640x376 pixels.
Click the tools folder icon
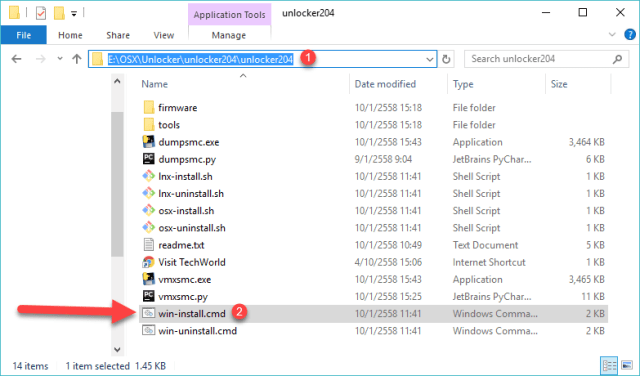tap(149, 125)
